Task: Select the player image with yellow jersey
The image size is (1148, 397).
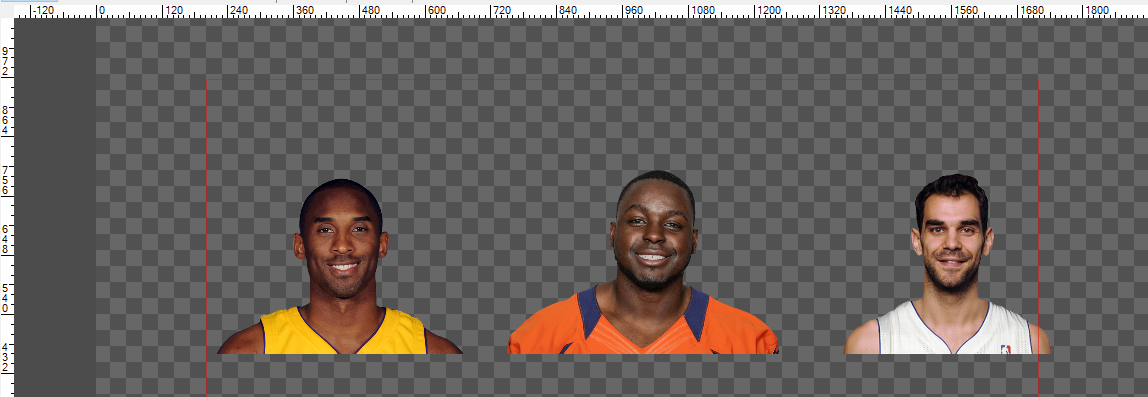Action: [x=340, y=267]
